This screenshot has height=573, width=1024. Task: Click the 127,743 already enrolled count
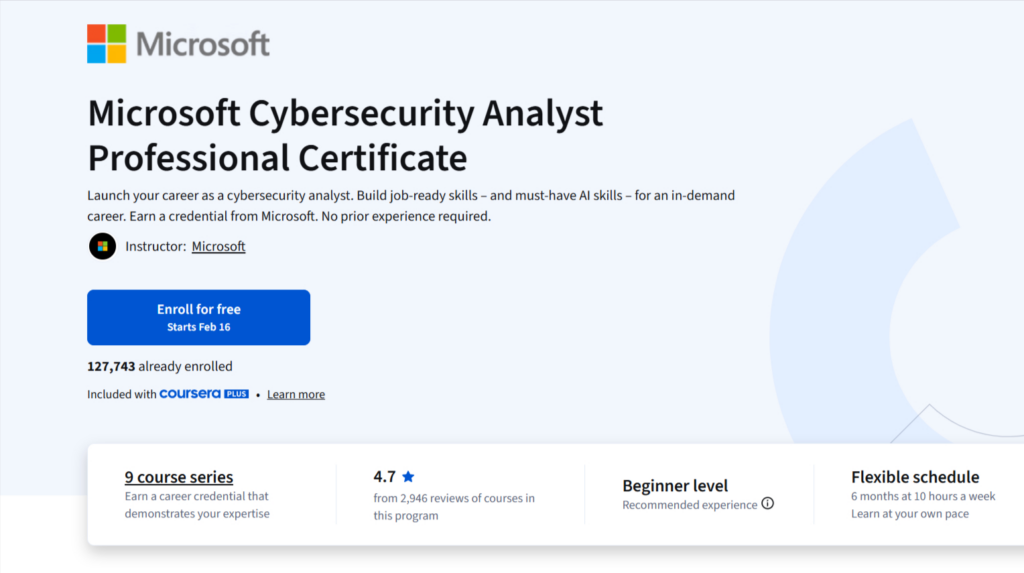[160, 366]
